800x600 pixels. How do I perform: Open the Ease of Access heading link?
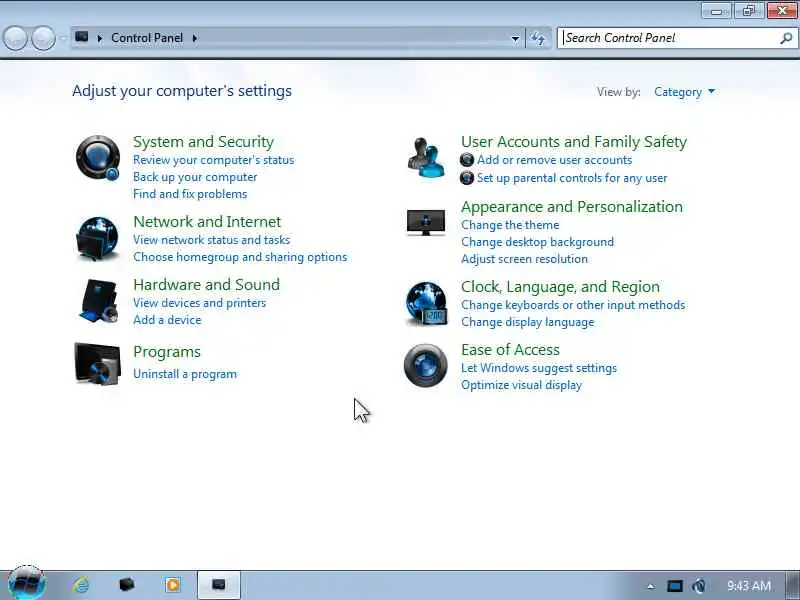click(x=510, y=350)
